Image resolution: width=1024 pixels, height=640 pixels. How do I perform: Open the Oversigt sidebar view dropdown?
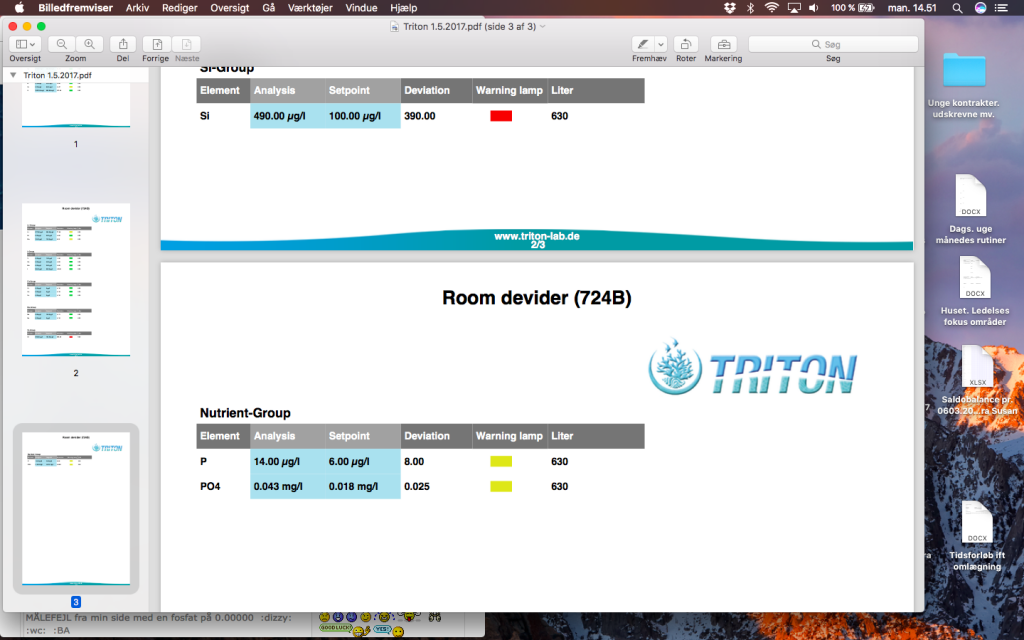click(x=25, y=44)
